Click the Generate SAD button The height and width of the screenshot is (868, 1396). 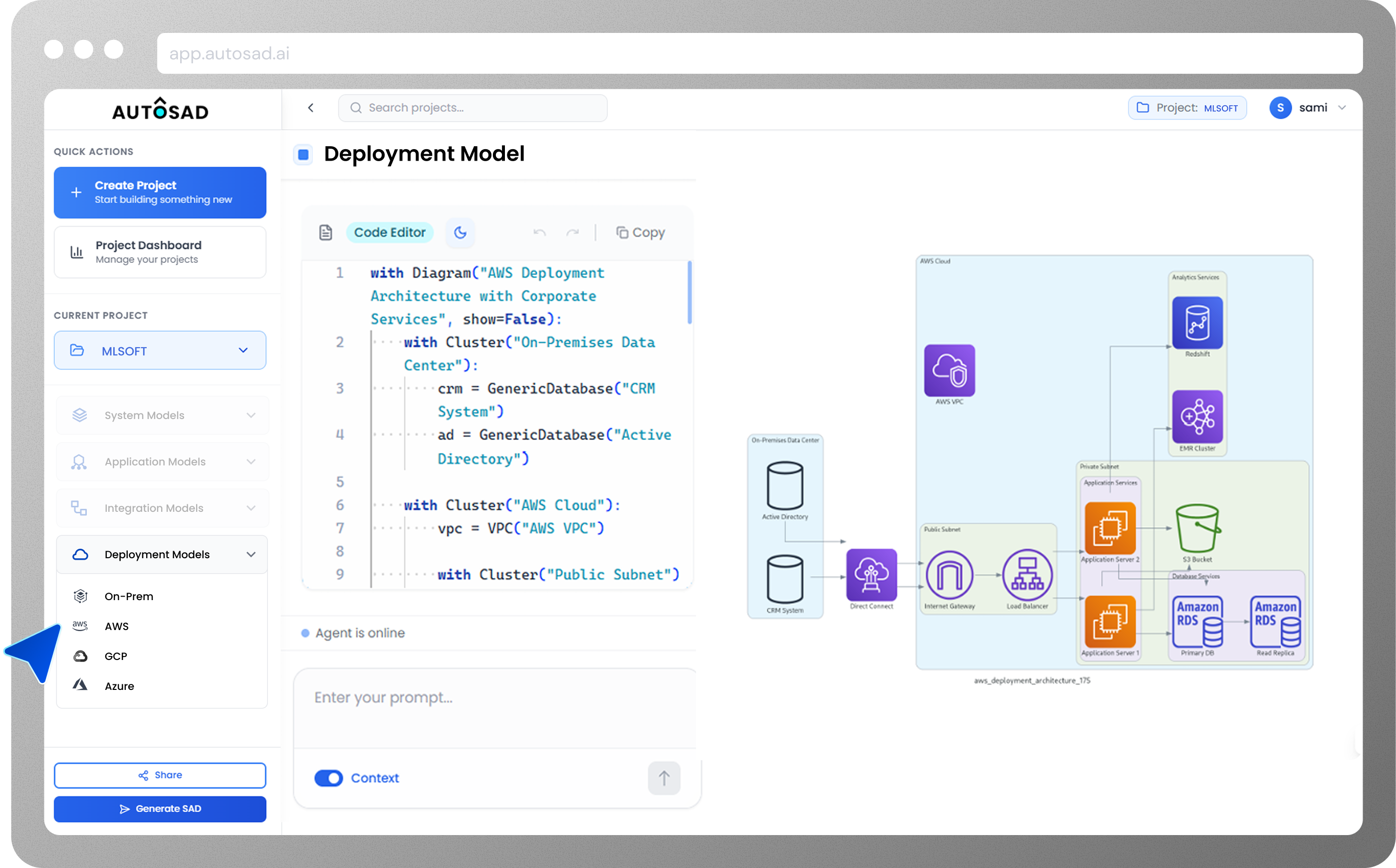pyautogui.click(x=160, y=808)
